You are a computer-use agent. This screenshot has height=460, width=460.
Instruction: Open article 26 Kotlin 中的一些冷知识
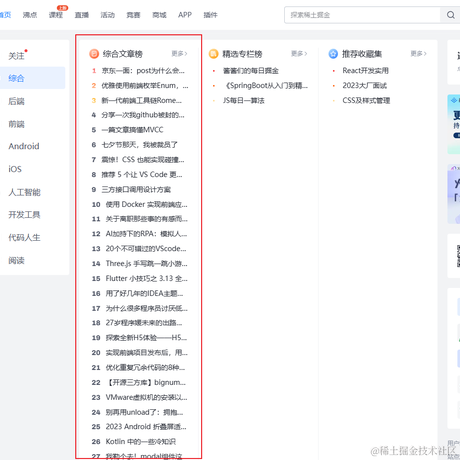click(141, 441)
